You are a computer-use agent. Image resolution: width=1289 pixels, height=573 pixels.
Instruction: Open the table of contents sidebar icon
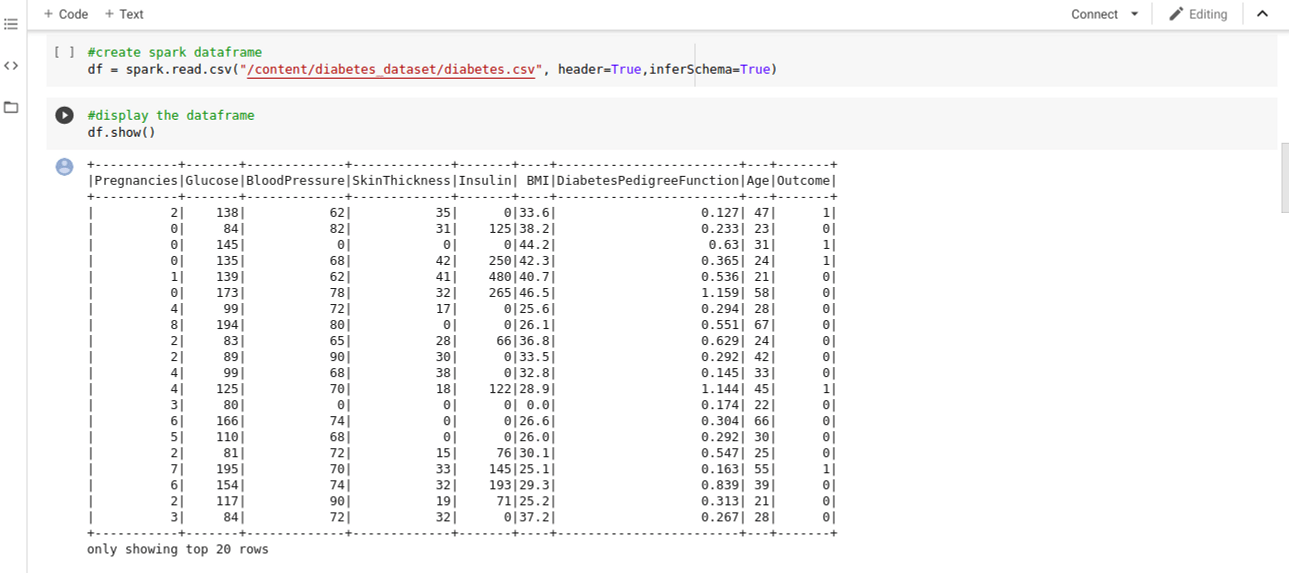click(x=11, y=24)
